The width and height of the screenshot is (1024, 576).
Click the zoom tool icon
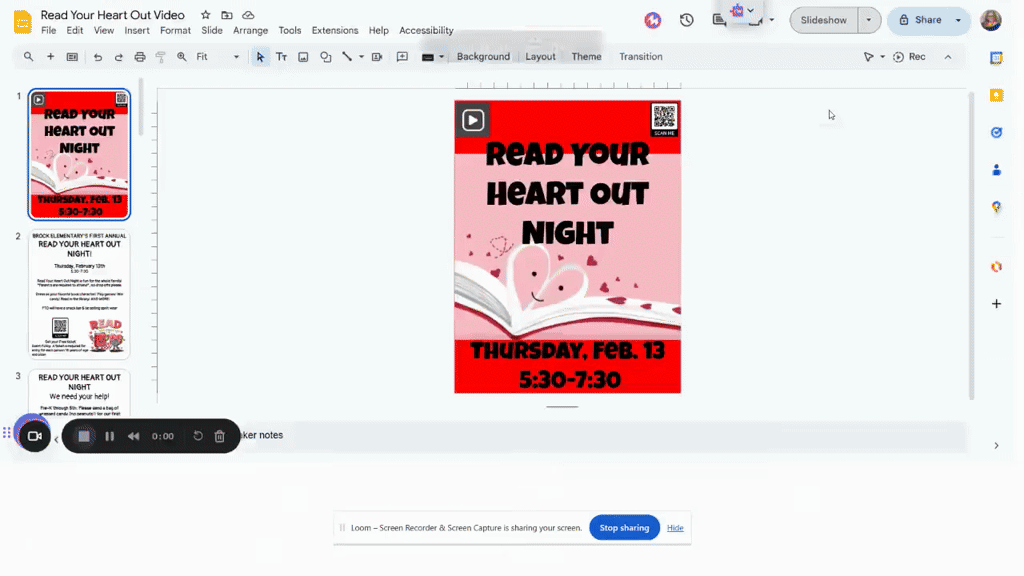(x=182, y=57)
